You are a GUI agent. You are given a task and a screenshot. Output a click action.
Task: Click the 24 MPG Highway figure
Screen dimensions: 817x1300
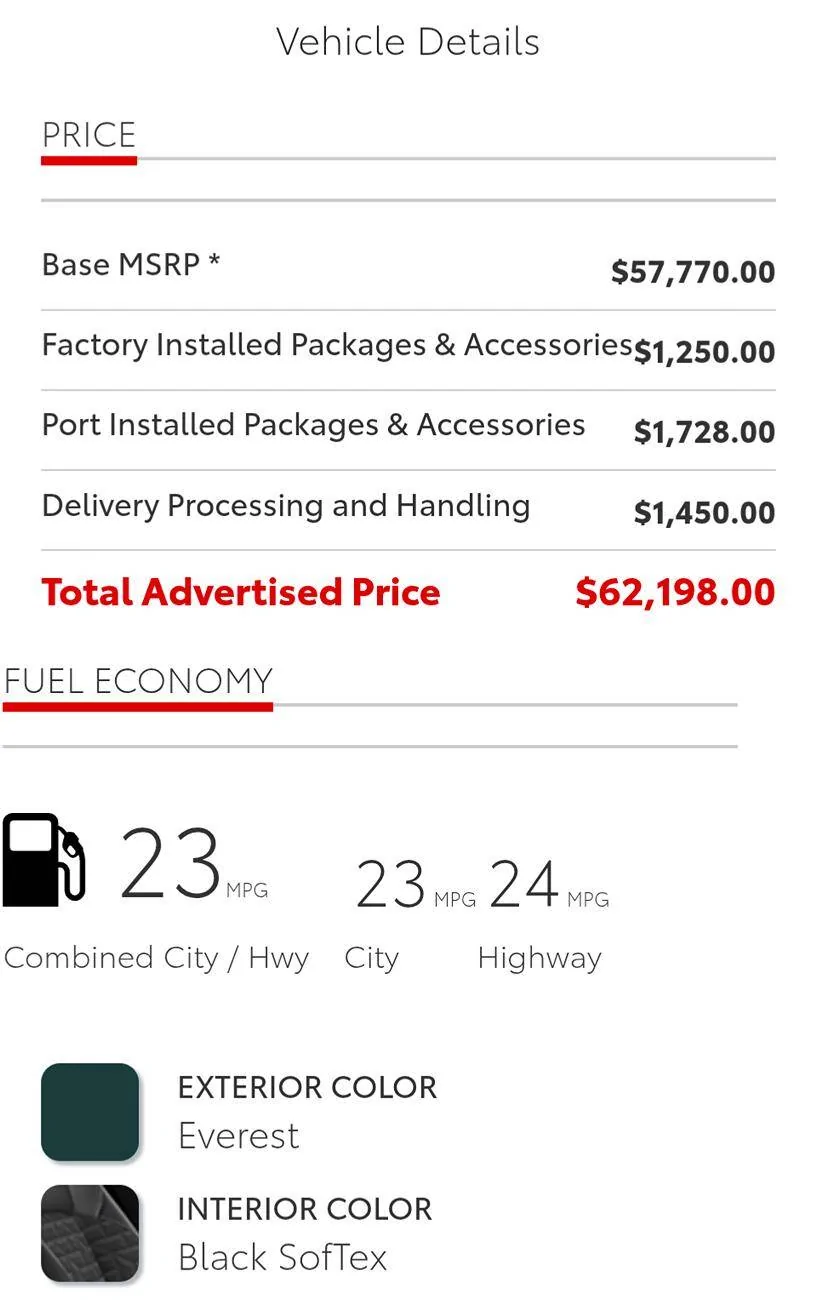[524, 885]
